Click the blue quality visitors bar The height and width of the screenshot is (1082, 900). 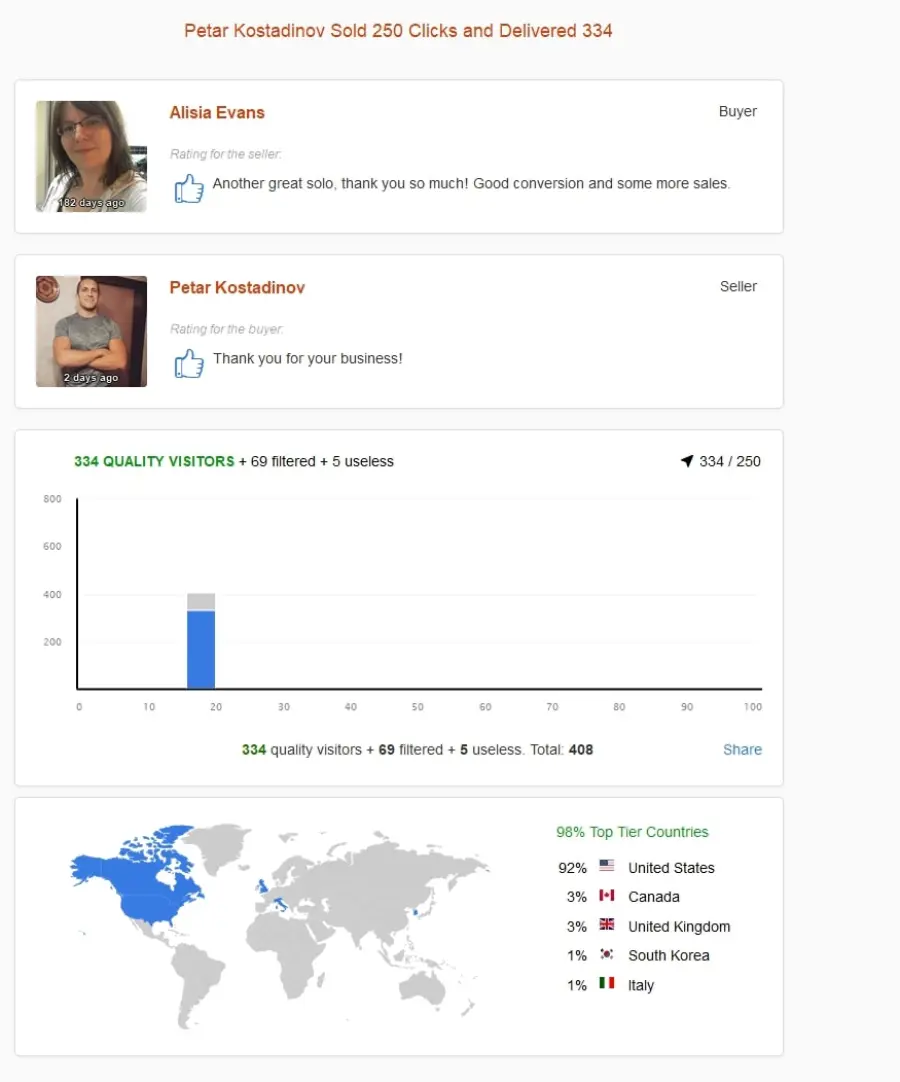point(201,649)
